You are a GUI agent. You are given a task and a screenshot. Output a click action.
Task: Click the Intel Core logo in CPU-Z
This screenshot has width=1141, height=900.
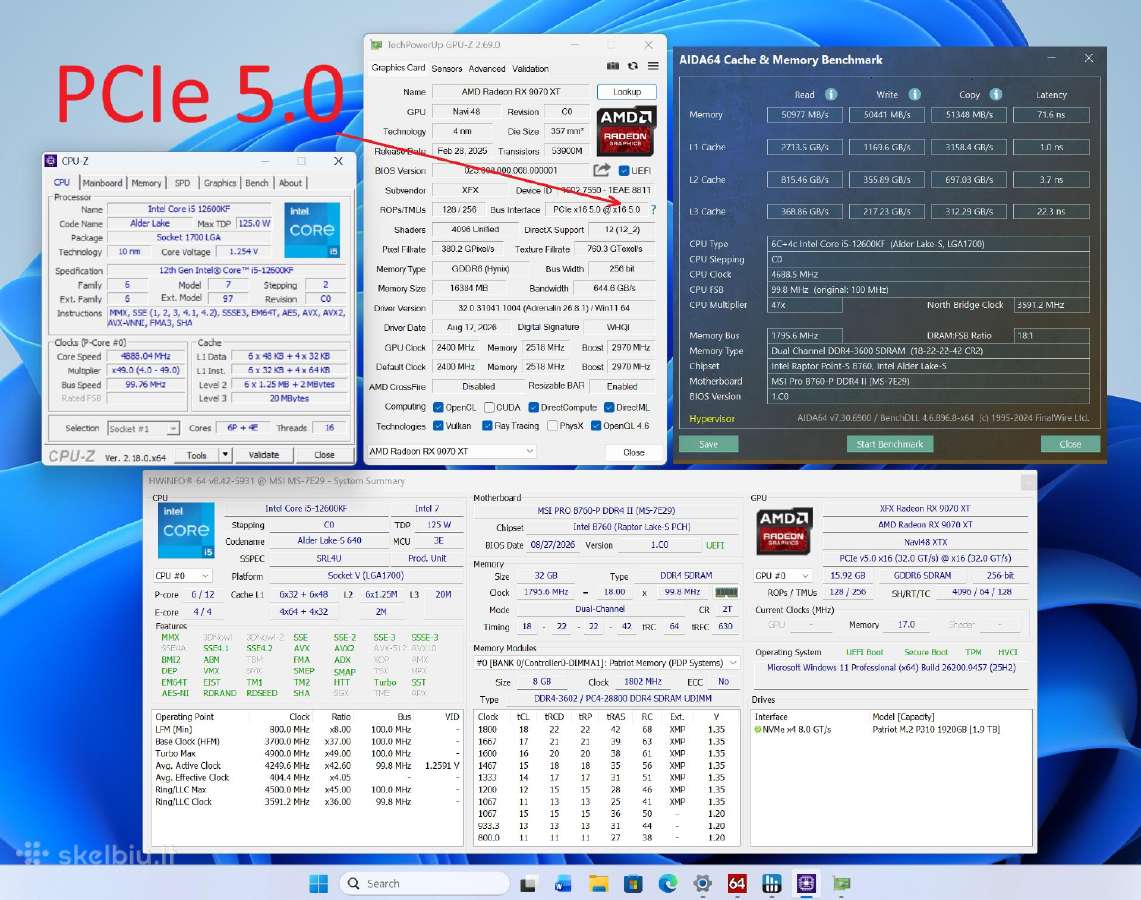311,230
